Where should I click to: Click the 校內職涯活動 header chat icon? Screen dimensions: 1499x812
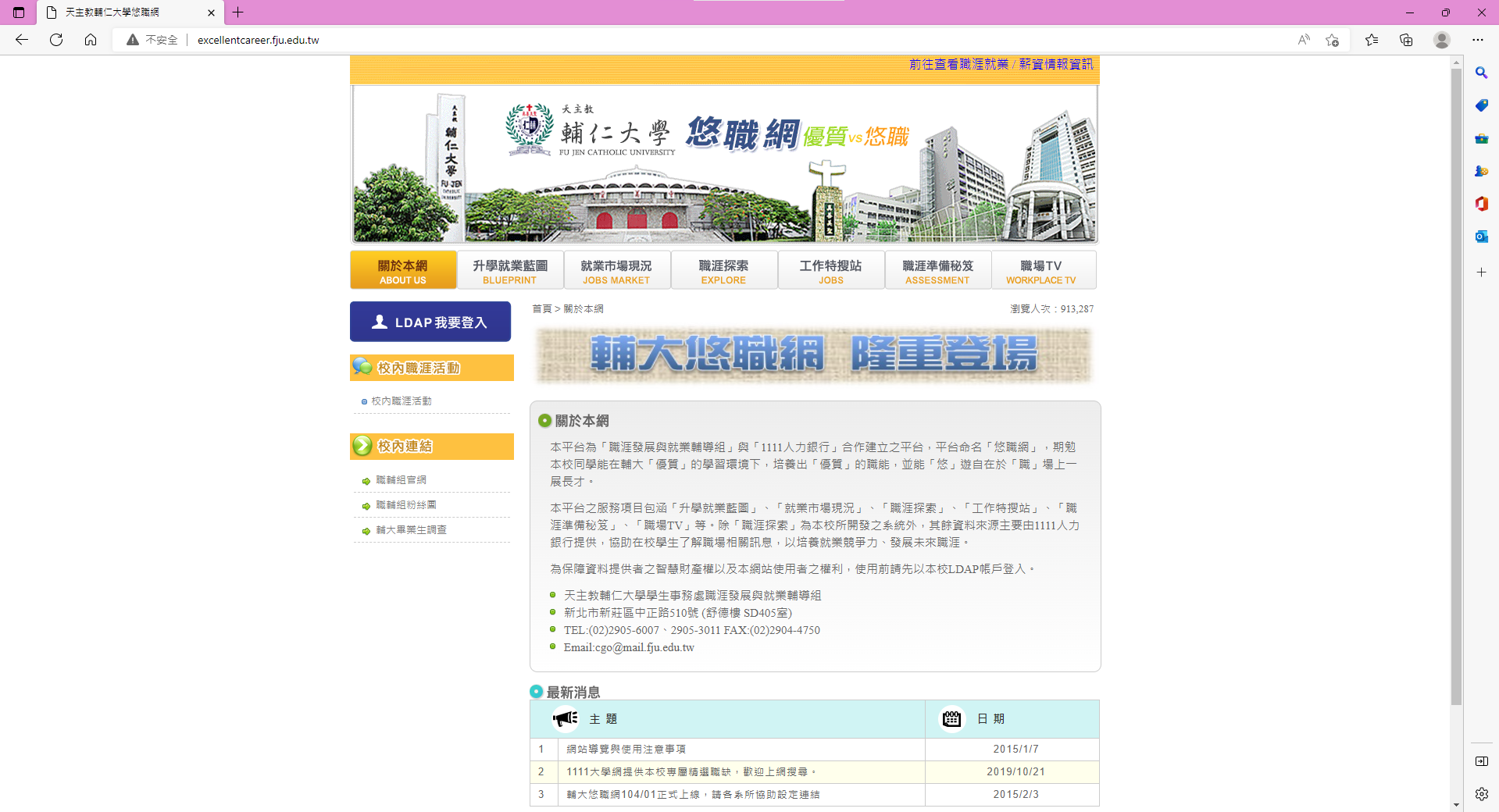[362, 366]
